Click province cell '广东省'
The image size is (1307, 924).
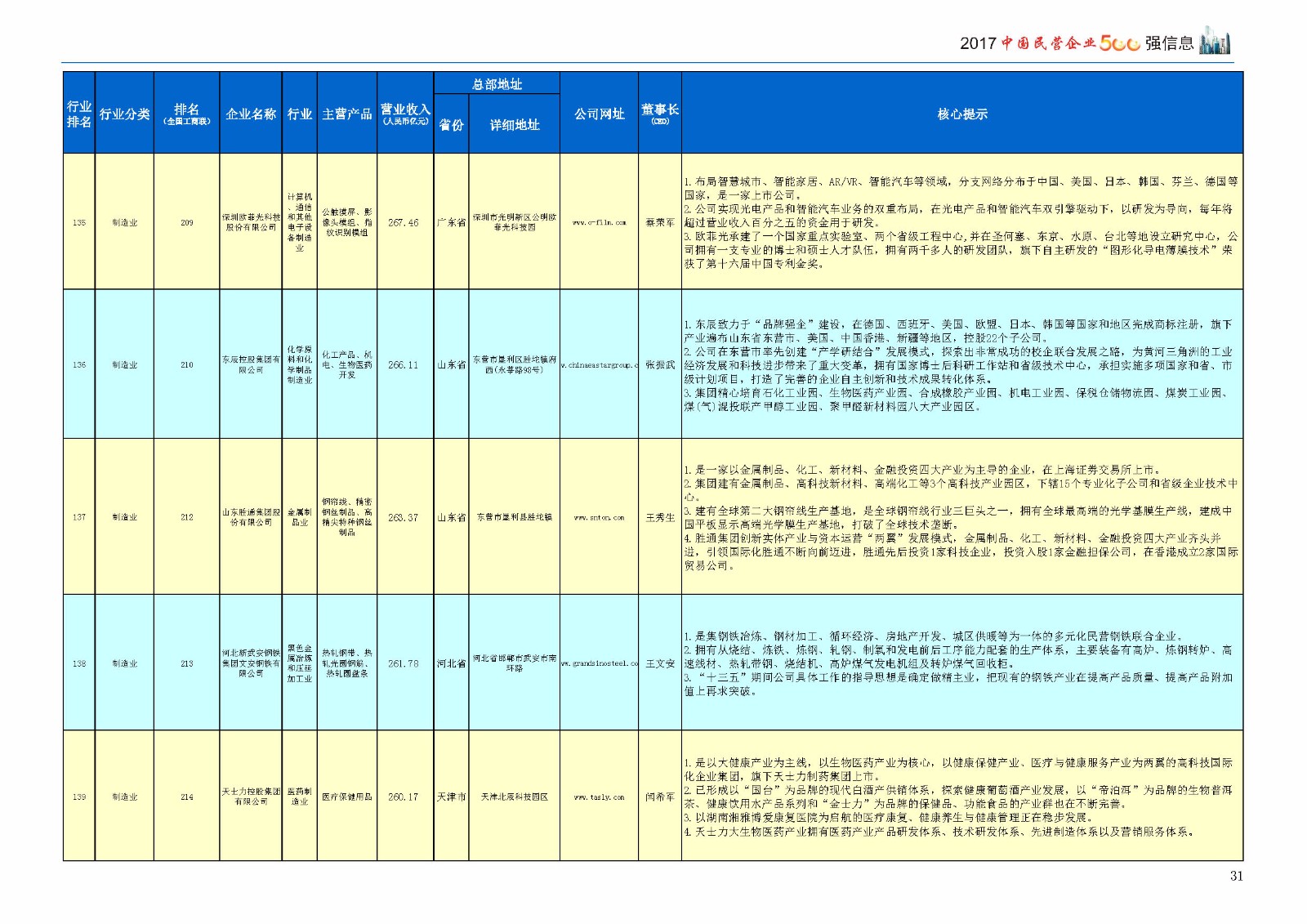point(451,222)
